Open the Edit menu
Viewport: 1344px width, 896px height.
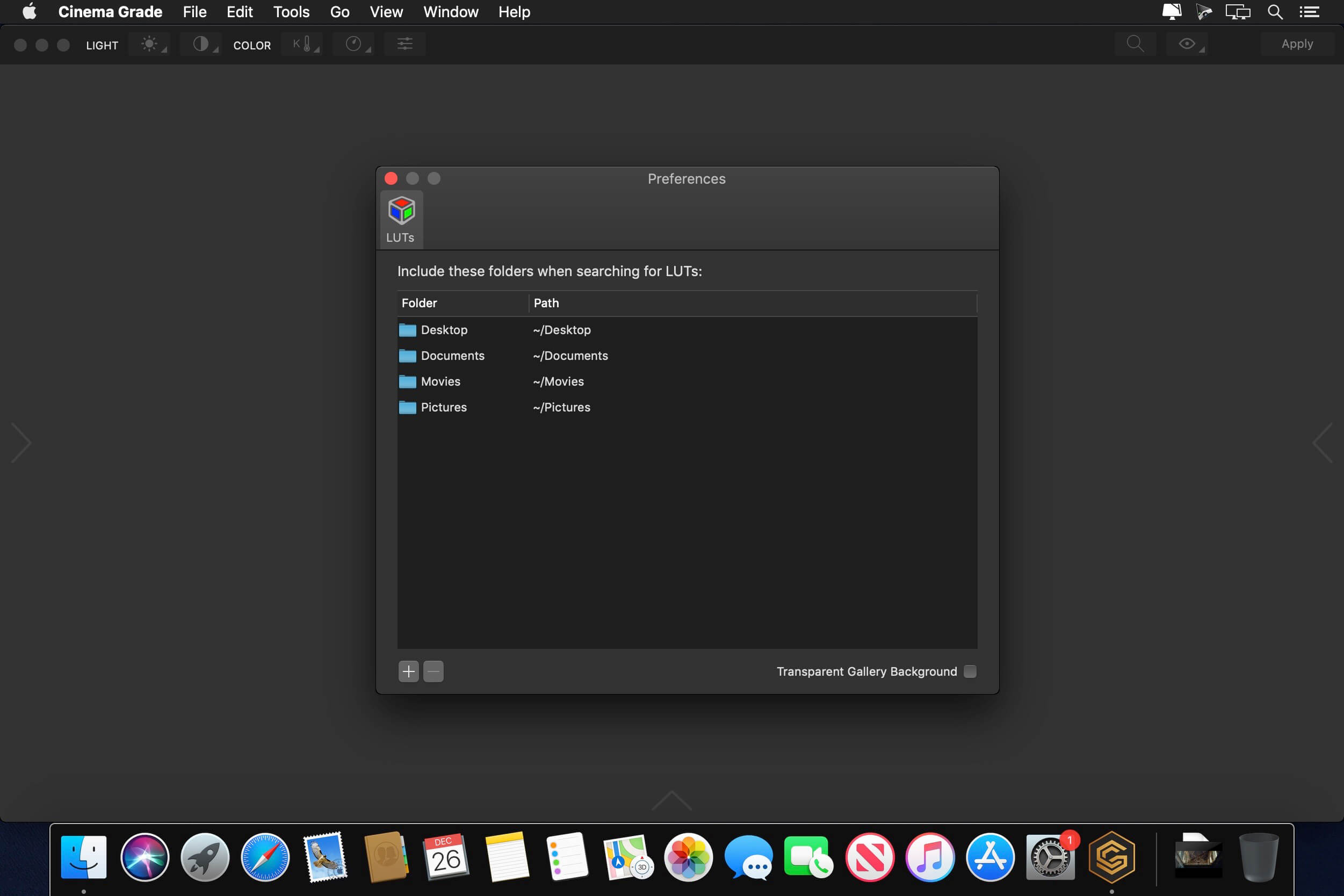click(x=240, y=12)
